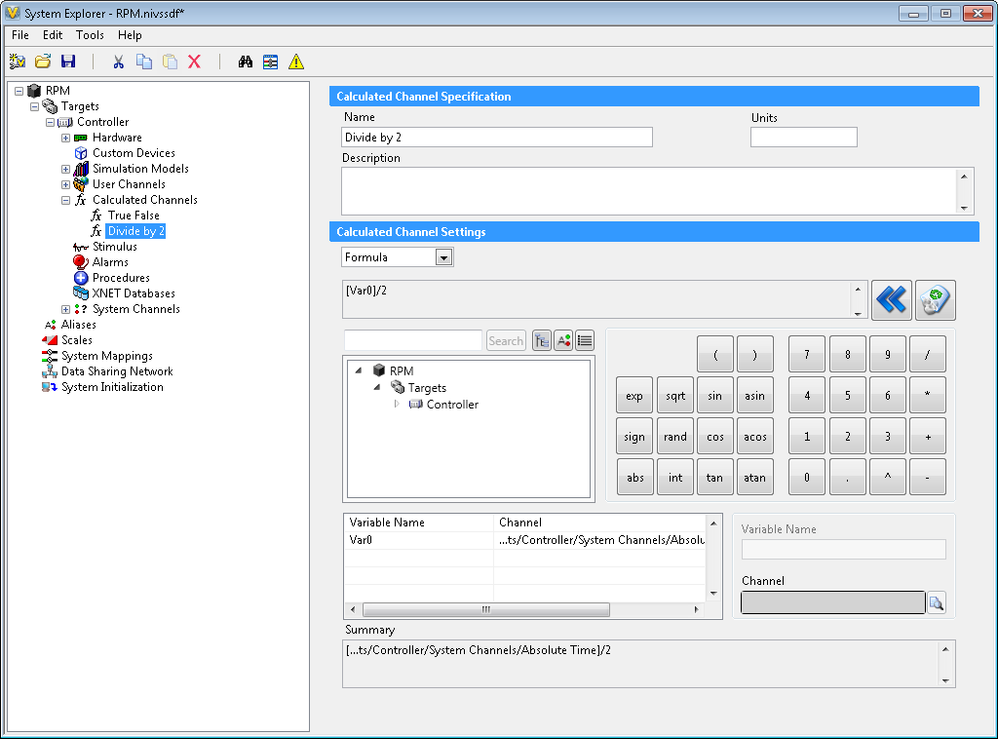Click the recycle bin clear formula button
Viewport: 998px width, 739px height.
tap(935, 299)
